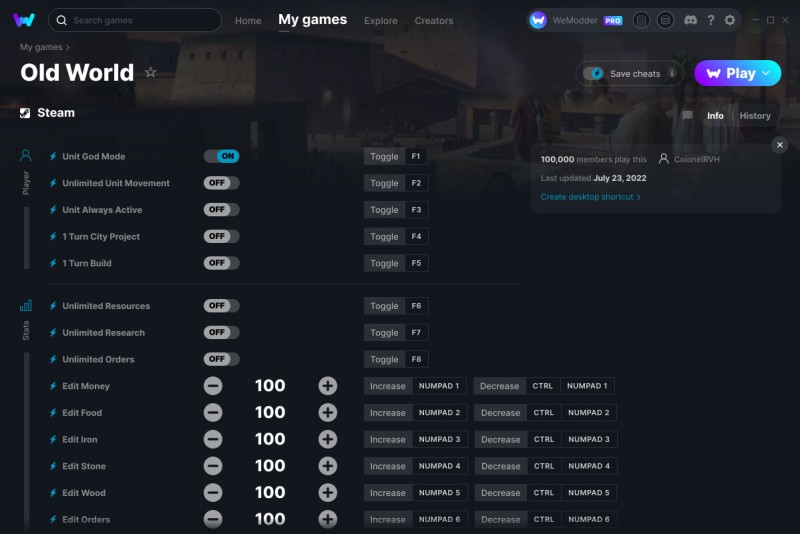
Task: Enable Unlimited Orders toggle
Action: click(x=221, y=359)
